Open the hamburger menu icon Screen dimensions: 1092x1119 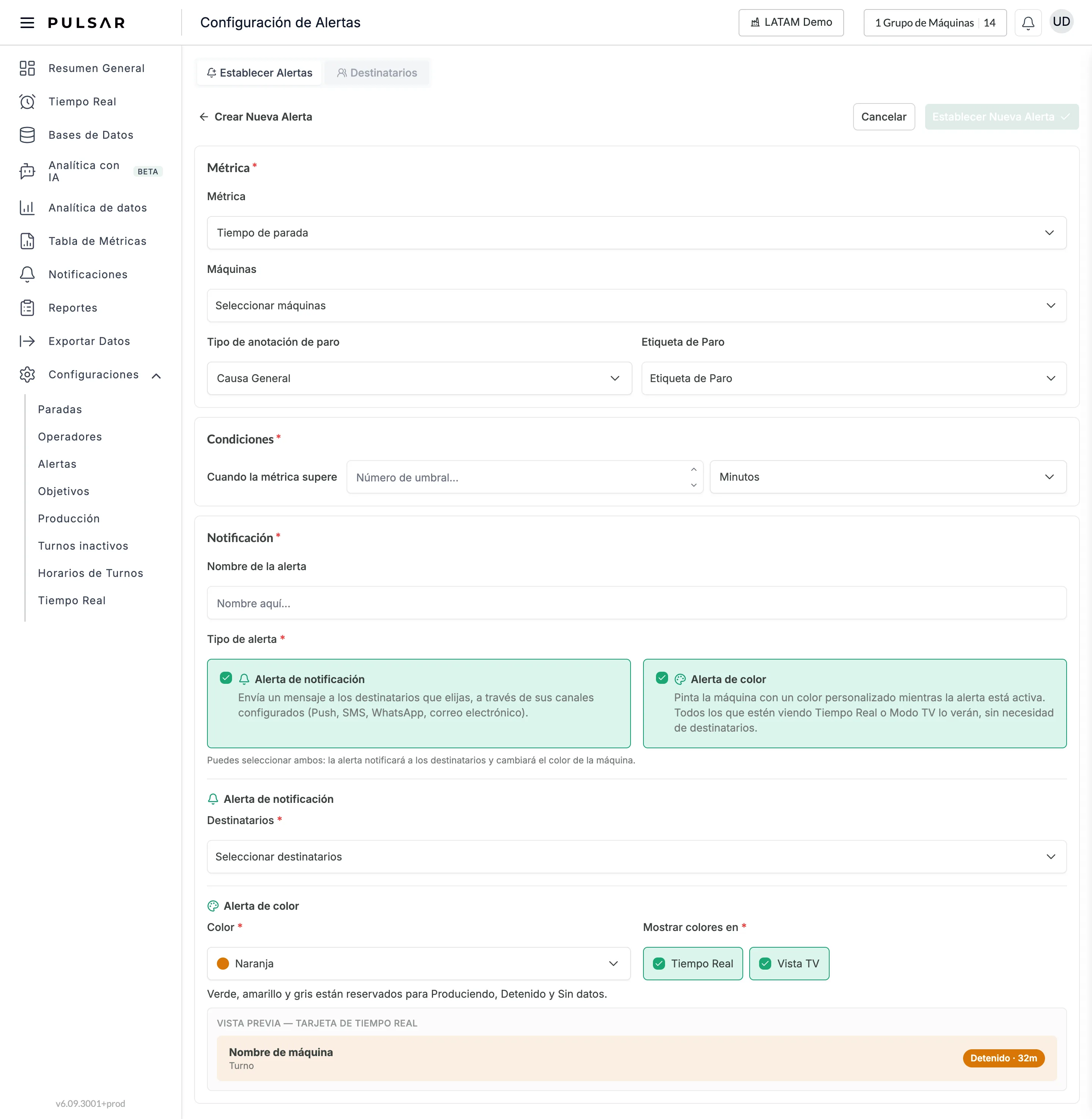point(27,23)
